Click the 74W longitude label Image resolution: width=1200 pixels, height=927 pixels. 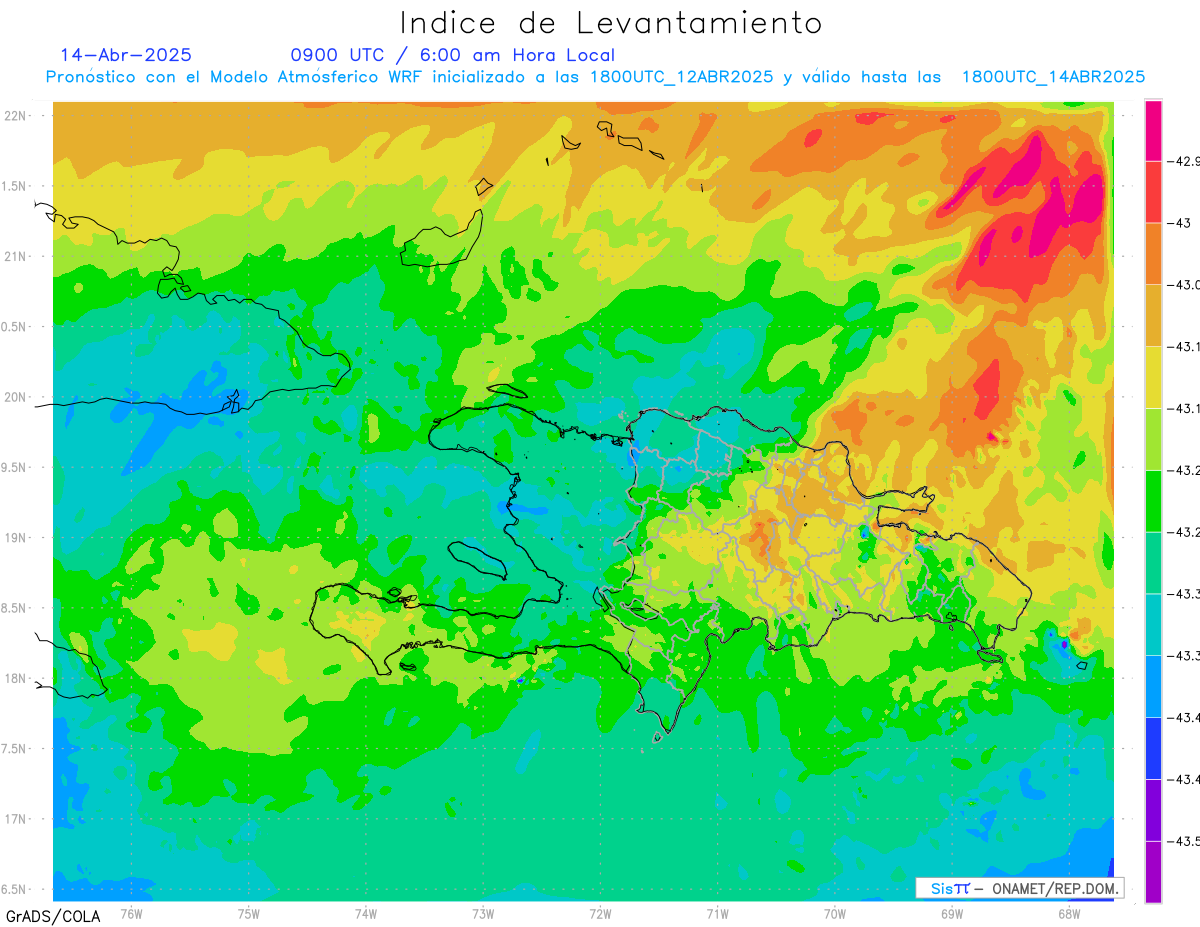(x=366, y=914)
